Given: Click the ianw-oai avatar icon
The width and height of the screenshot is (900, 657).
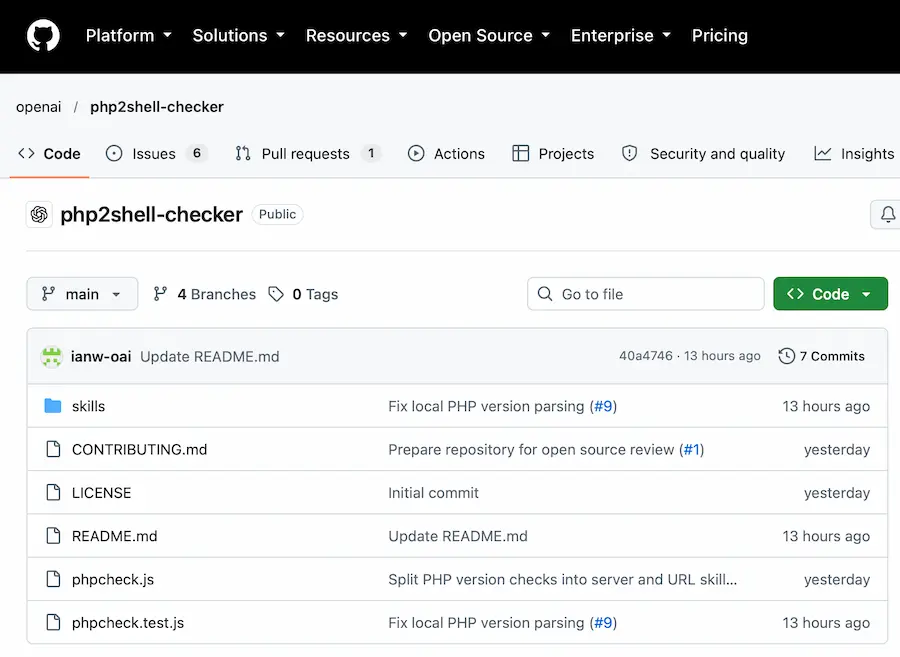Looking at the screenshot, I should pyautogui.click(x=52, y=356).
